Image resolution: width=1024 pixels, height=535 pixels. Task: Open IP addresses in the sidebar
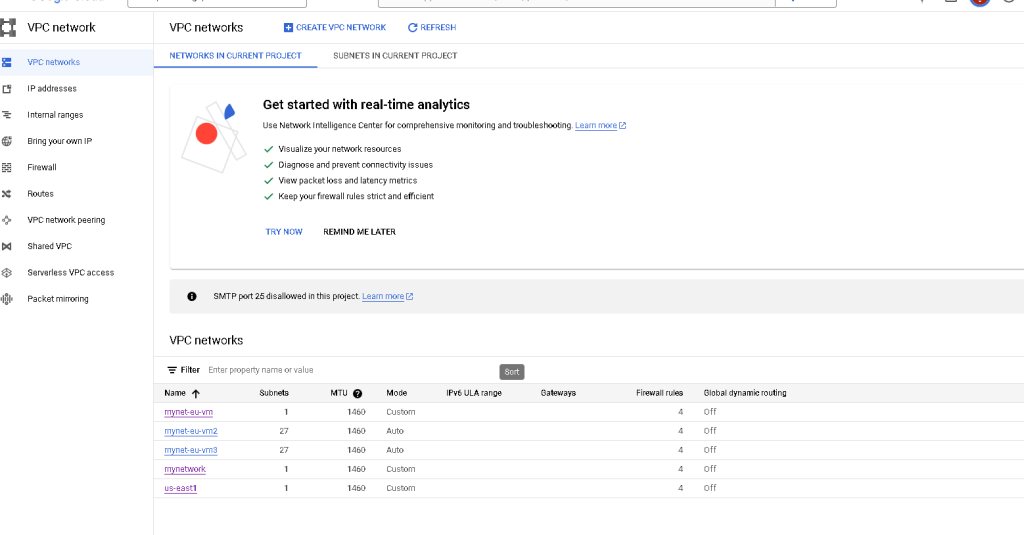pyautogui.click(x=52, y=89)
